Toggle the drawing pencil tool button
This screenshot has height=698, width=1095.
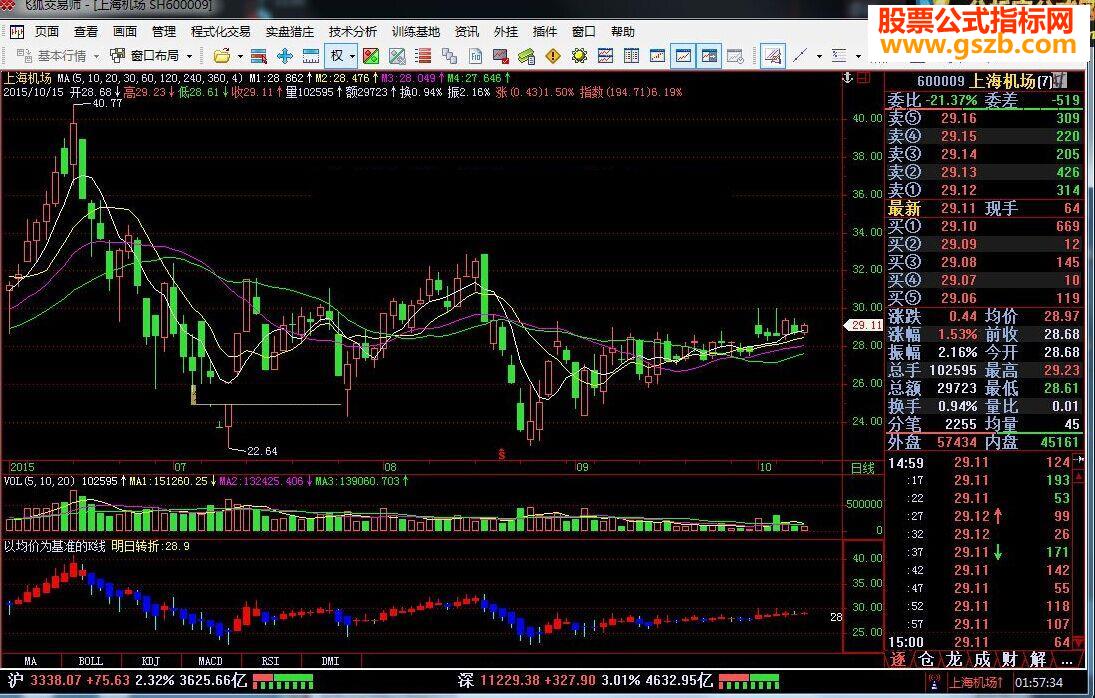tap(773, 55)
